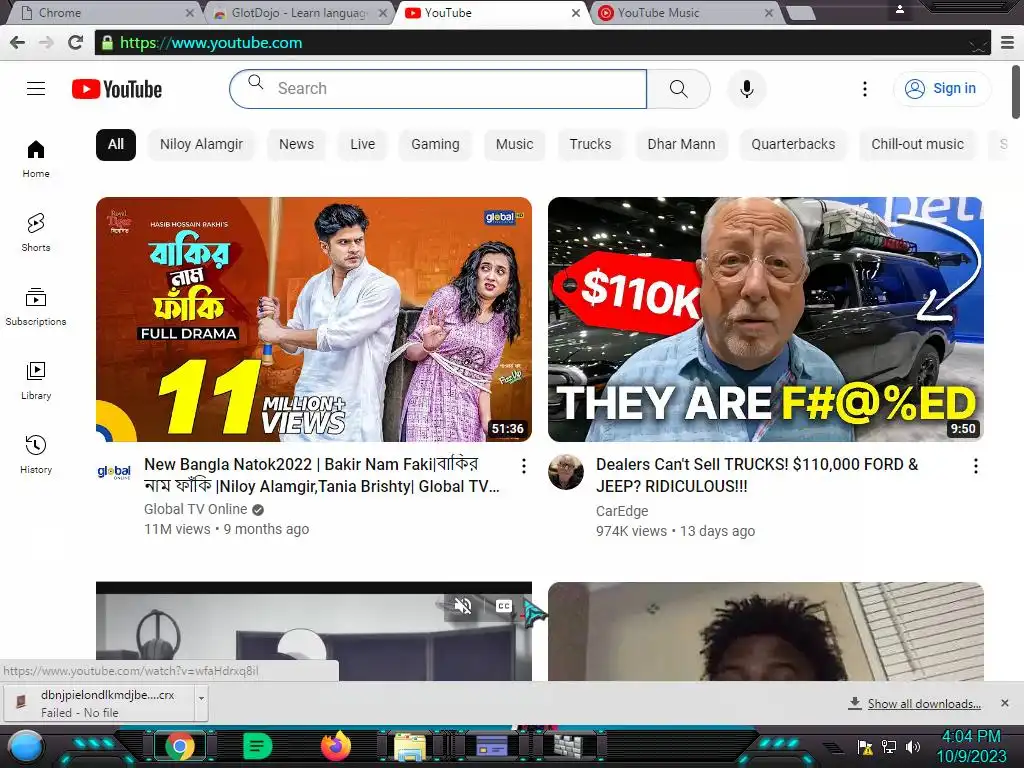Open File Explorer from taskbar
The height and width of the screenshot is (768, 1024).
coord(411,746)
